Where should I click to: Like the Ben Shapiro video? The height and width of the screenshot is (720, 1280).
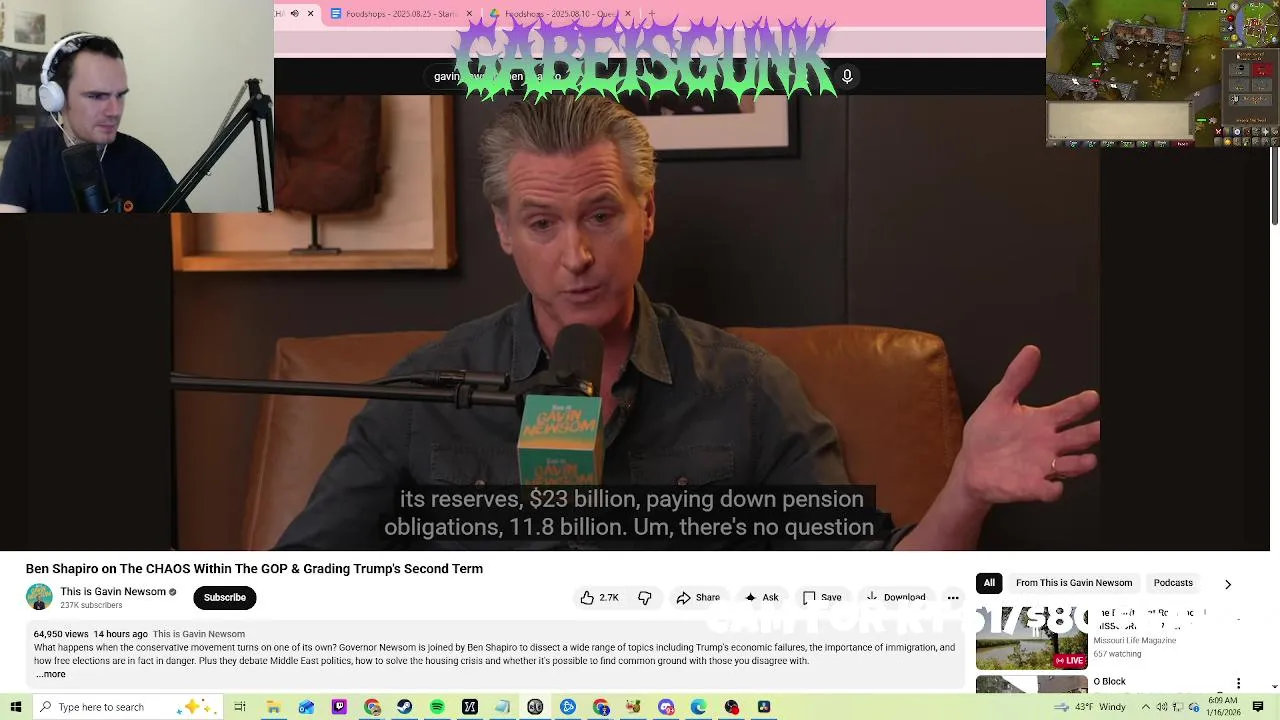click(599, 597)
